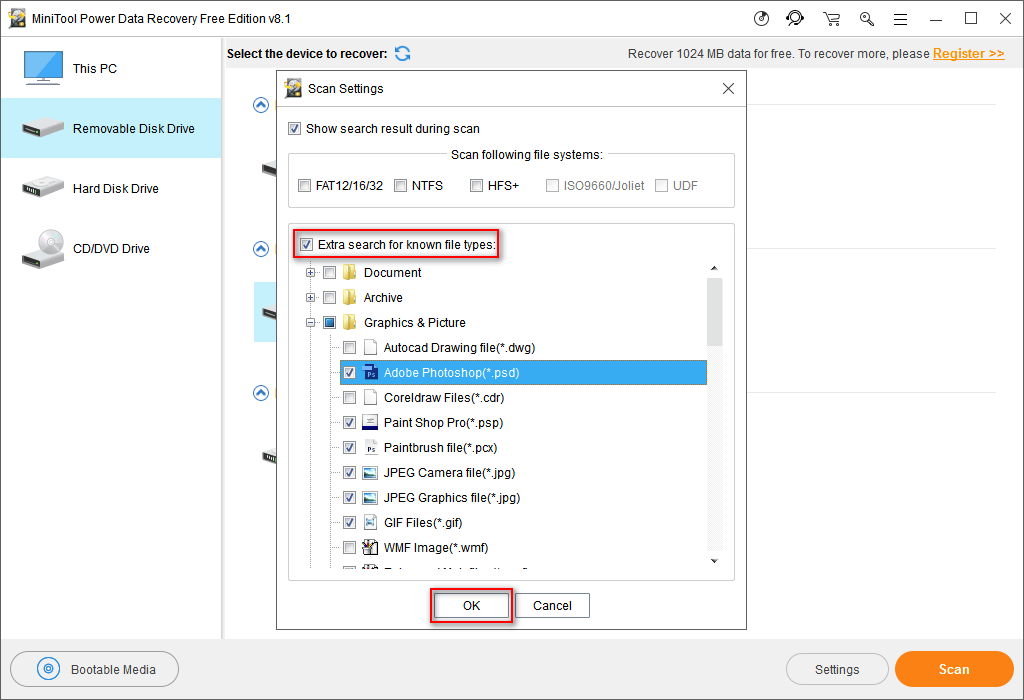This screenshot has width=1024, height=700.
Task: Click the Bootable Media disc icon
Action: pyautogui.click(x=48, y=669)
